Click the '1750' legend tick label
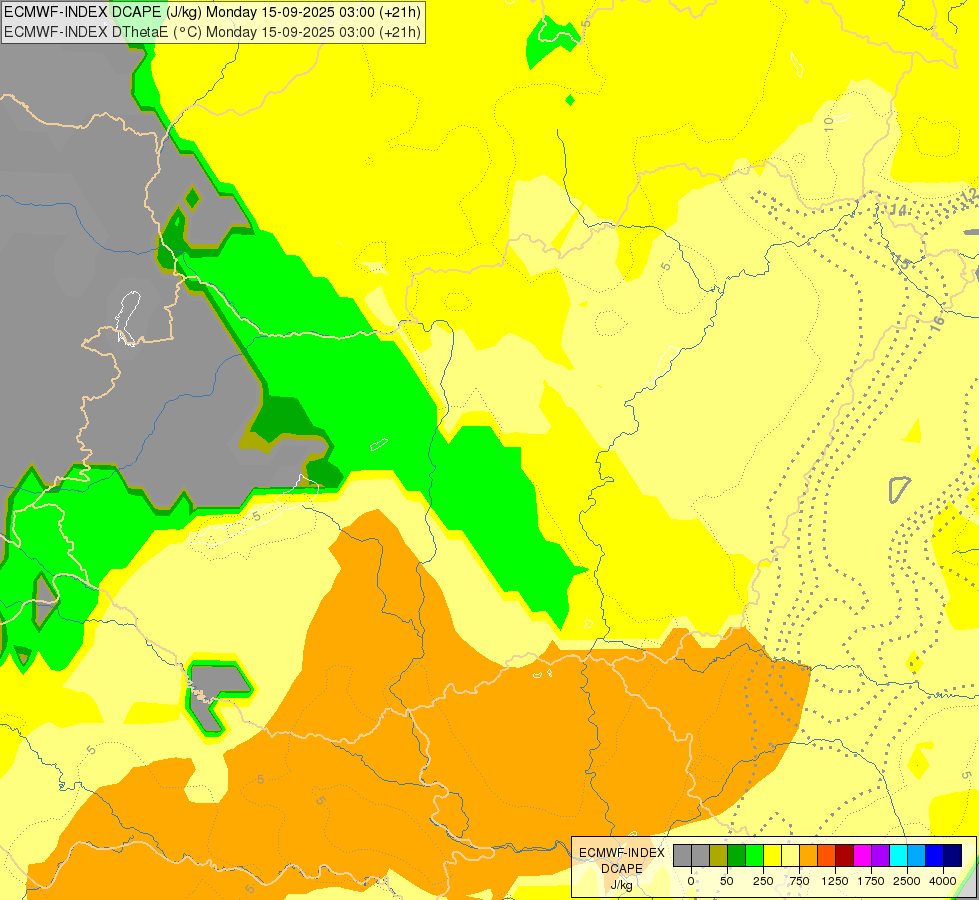This screenshot has height=900, width=979. click(x=871, y=881)
